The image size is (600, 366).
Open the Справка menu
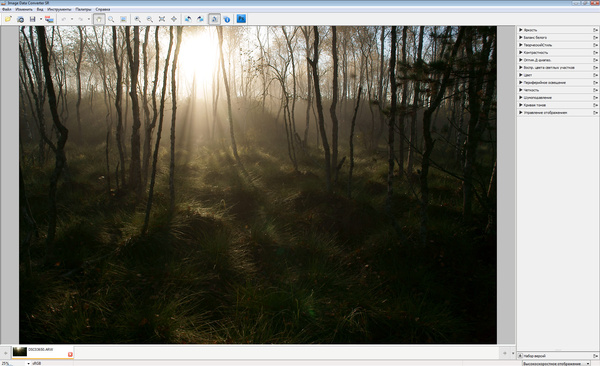coord(103,9)
